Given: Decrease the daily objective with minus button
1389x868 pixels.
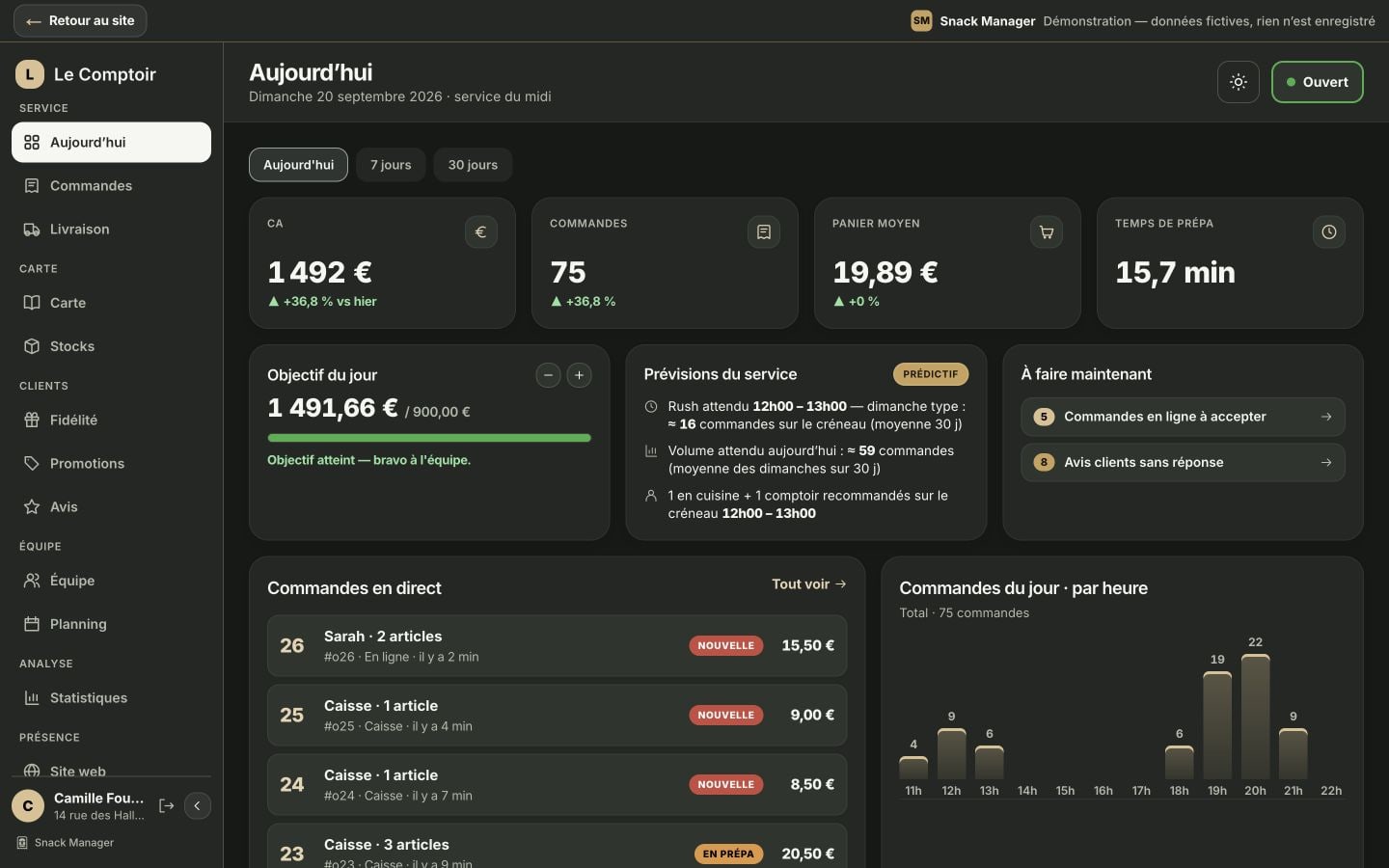Looking at the screenshot, I should (548, 375).
